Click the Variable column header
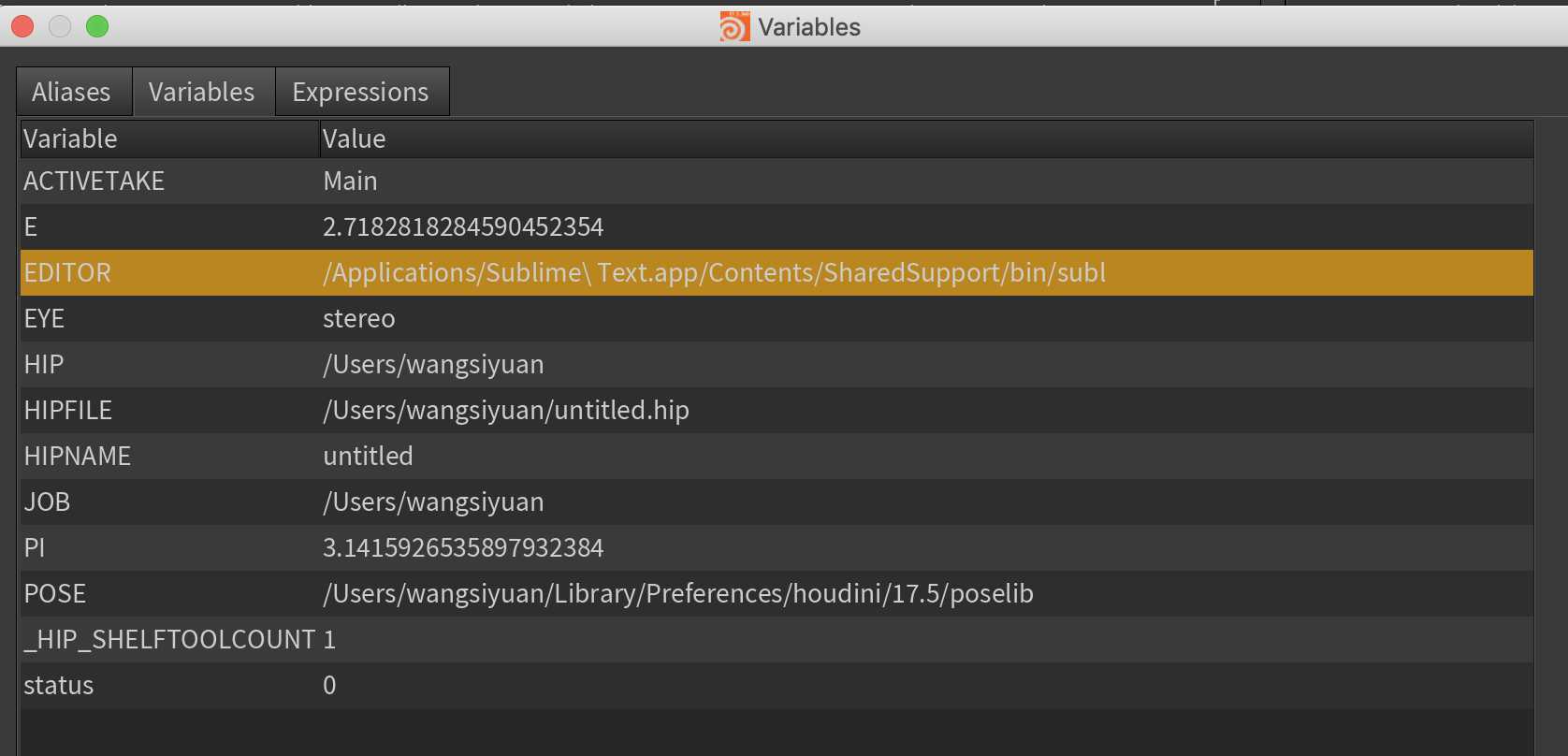Screen dimensions: 1568x756 coord(169,138)
